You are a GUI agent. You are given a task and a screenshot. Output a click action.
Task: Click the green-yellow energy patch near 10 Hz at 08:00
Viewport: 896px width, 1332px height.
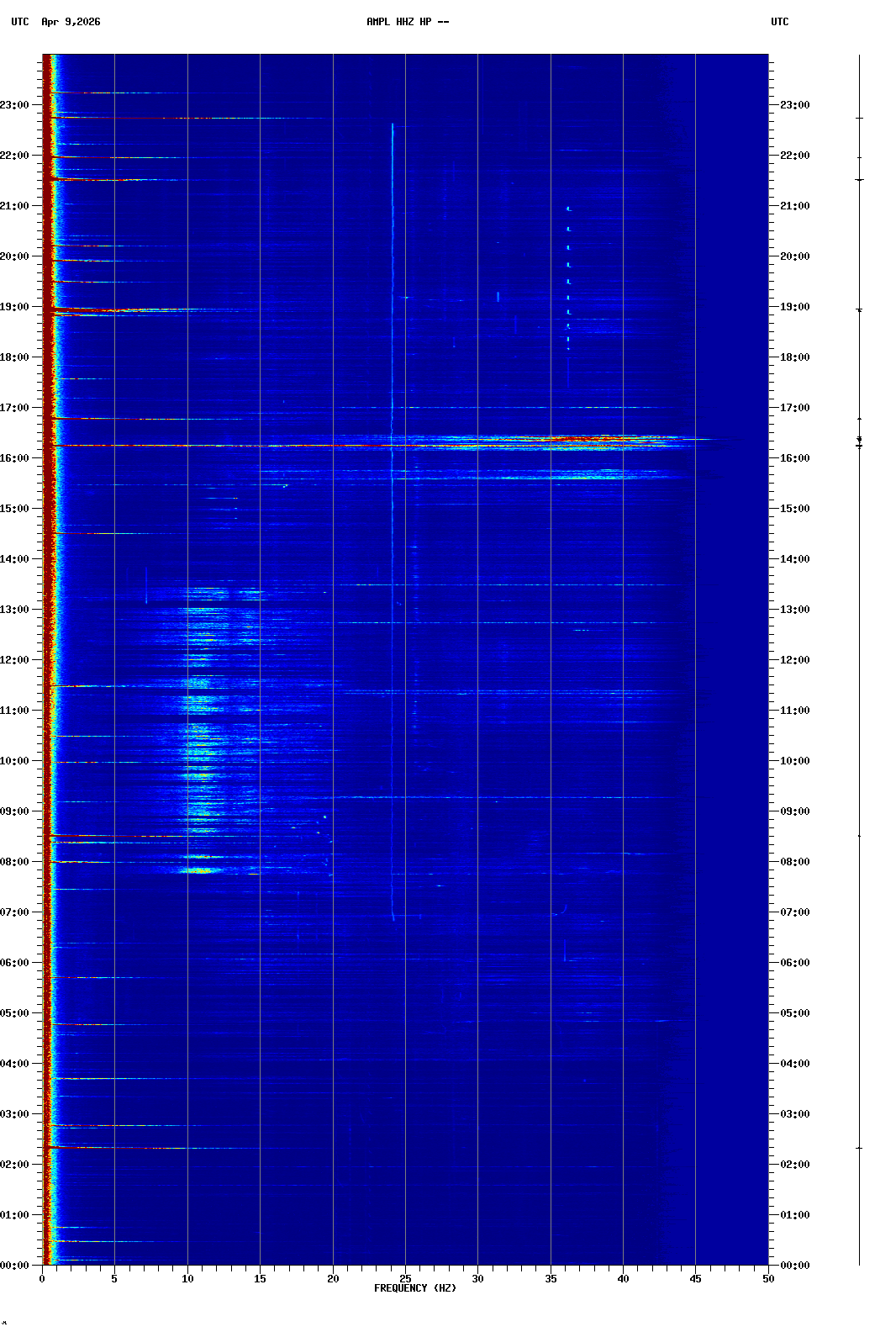pos(200,870)
